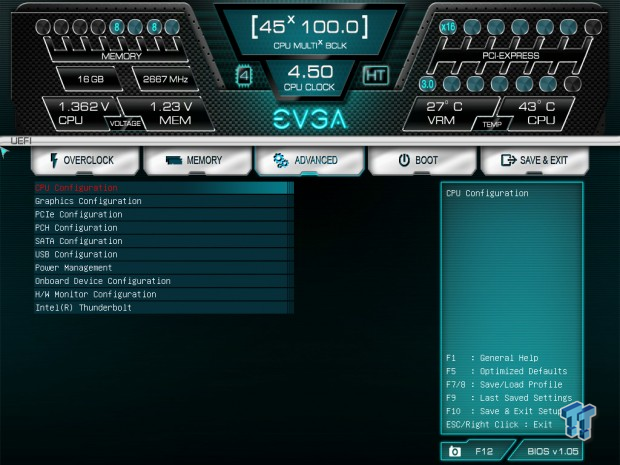The width and height of the screenshot is (620, 465).
Task: Click the 45 x 100.0 CPU multiplier display
Action: click(310, 32)
